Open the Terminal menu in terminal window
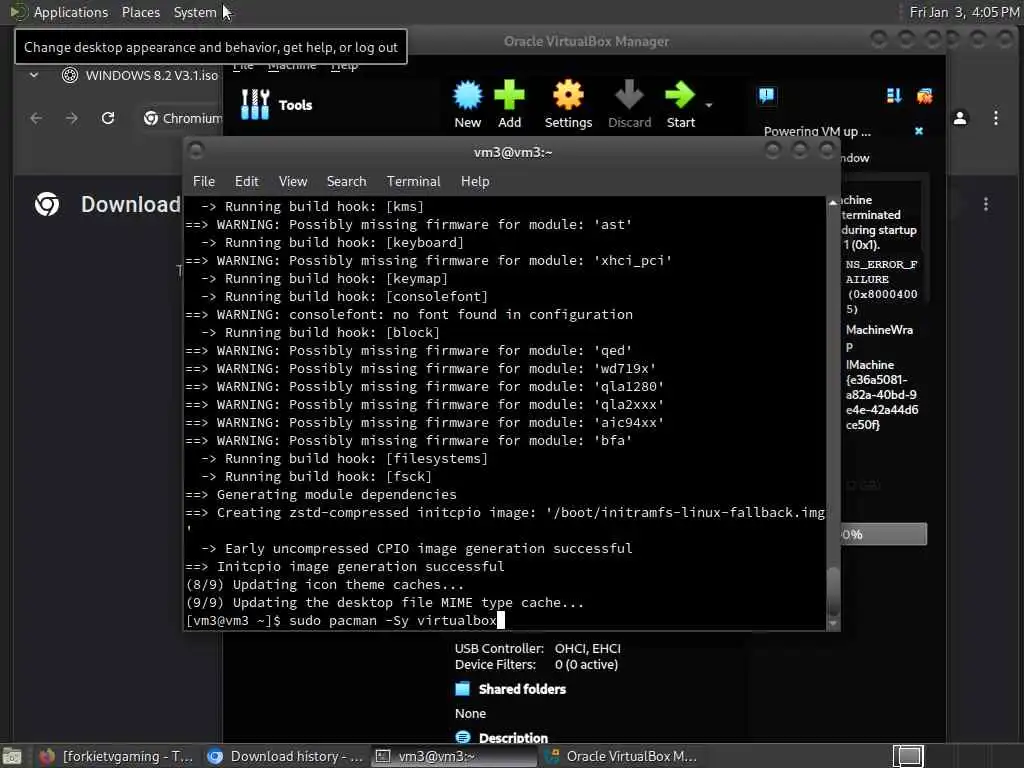This screenshot has height=768, width=1024. point(413,182)
